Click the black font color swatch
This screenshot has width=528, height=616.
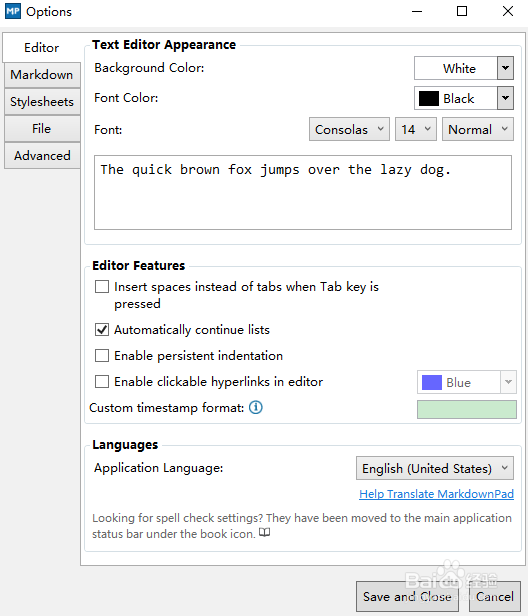(429, 98)
